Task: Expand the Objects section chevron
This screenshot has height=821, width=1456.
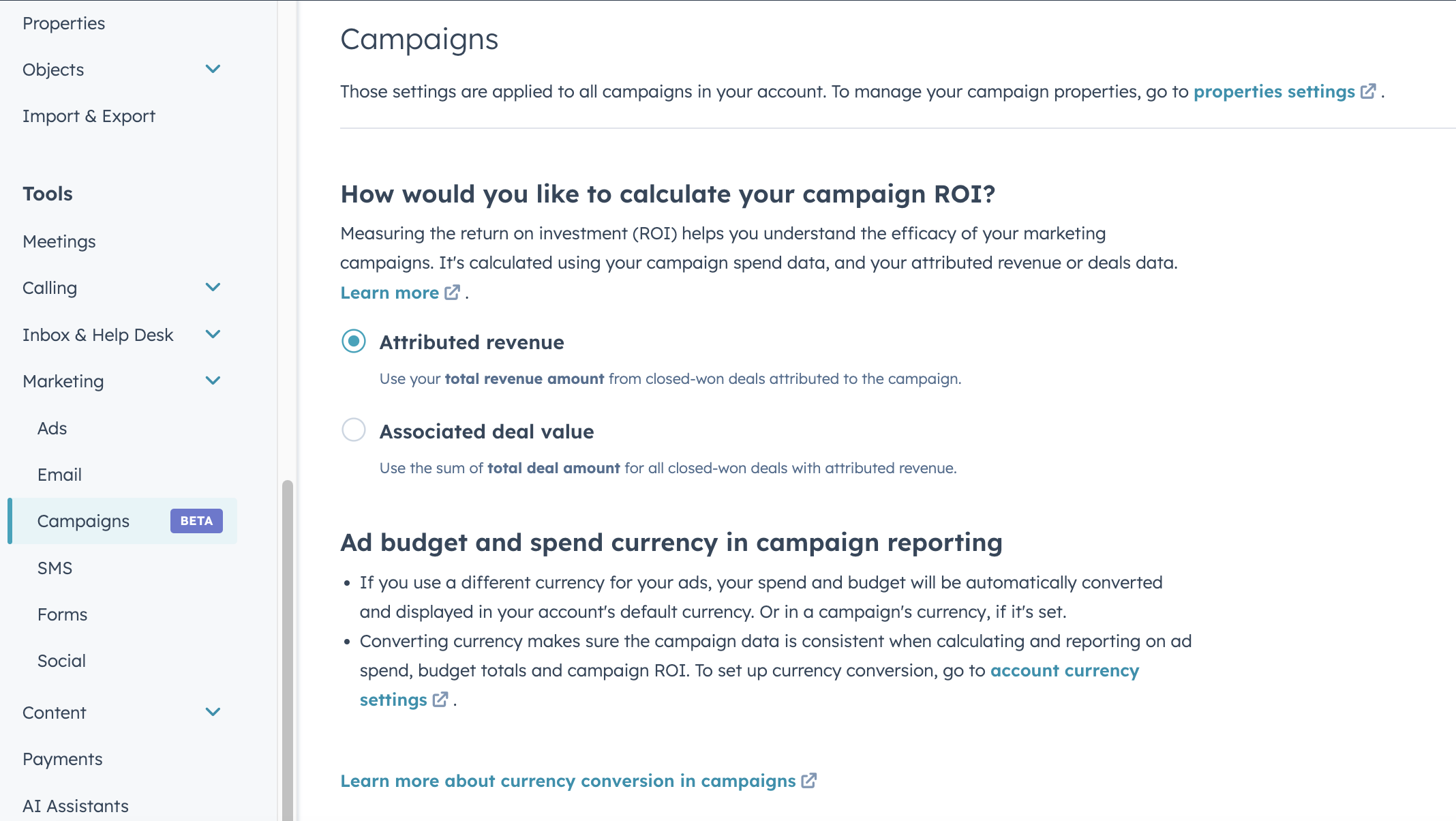Action: click(213, 69)
